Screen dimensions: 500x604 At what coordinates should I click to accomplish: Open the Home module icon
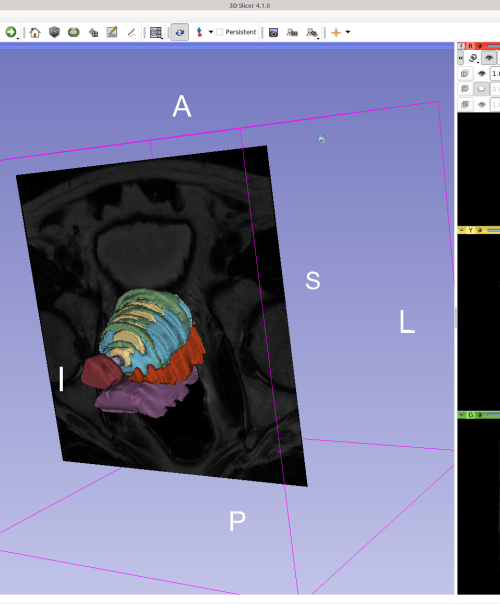(35, 32)
